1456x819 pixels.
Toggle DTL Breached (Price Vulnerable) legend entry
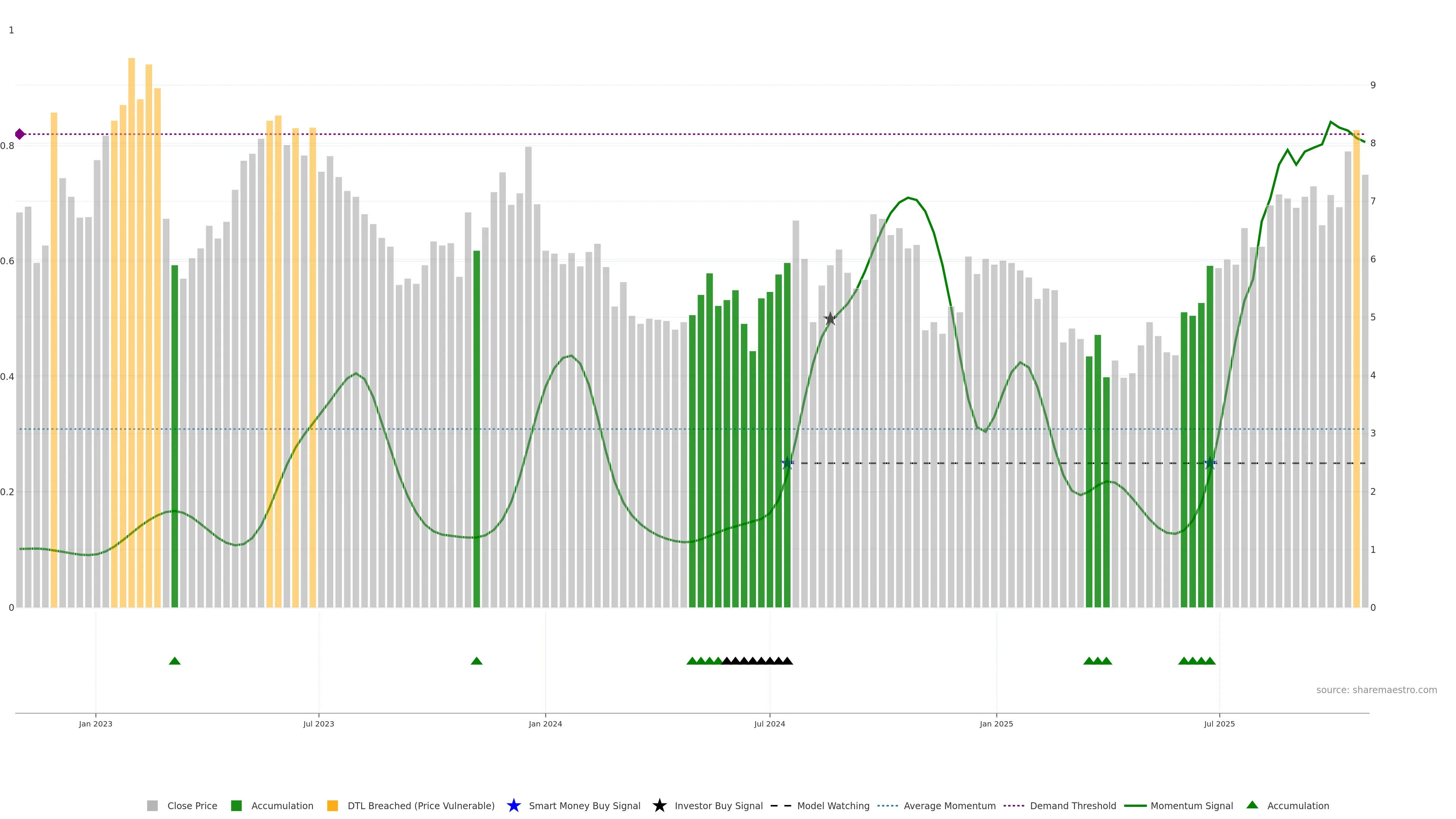[420, 805]
